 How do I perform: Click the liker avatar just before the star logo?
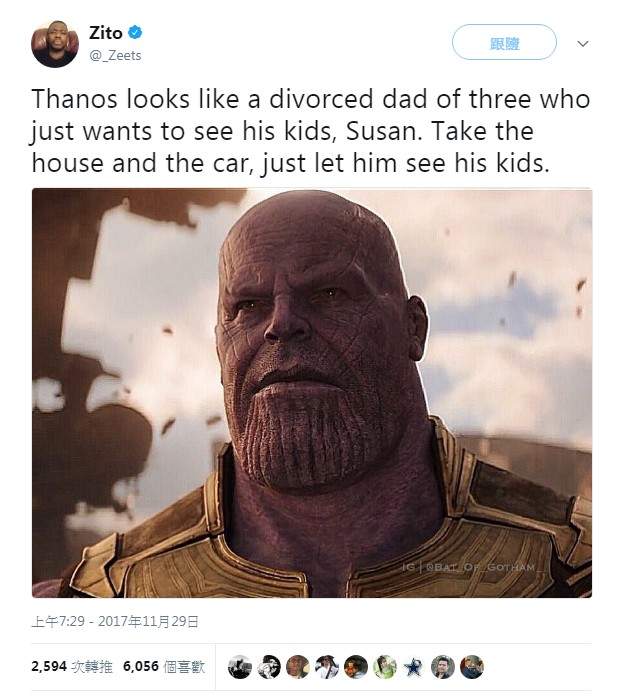(385, 667)
